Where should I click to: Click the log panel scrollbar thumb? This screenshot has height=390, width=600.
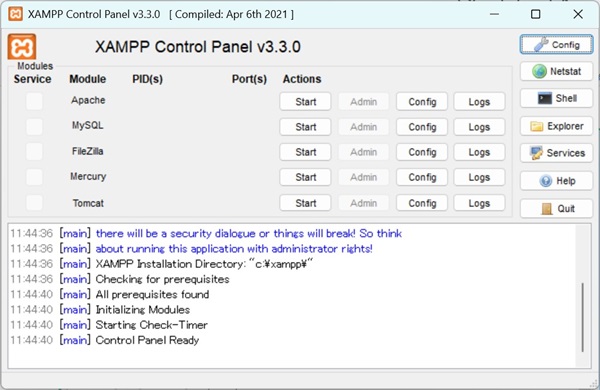582,317
